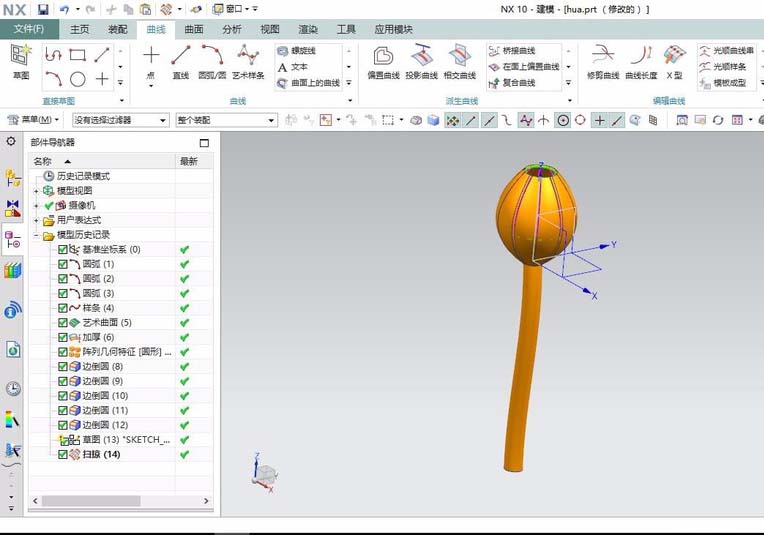Open the 相交曲线 intersection curve tool
This screenshot has width=764, height=535.
tap(459, 61)
